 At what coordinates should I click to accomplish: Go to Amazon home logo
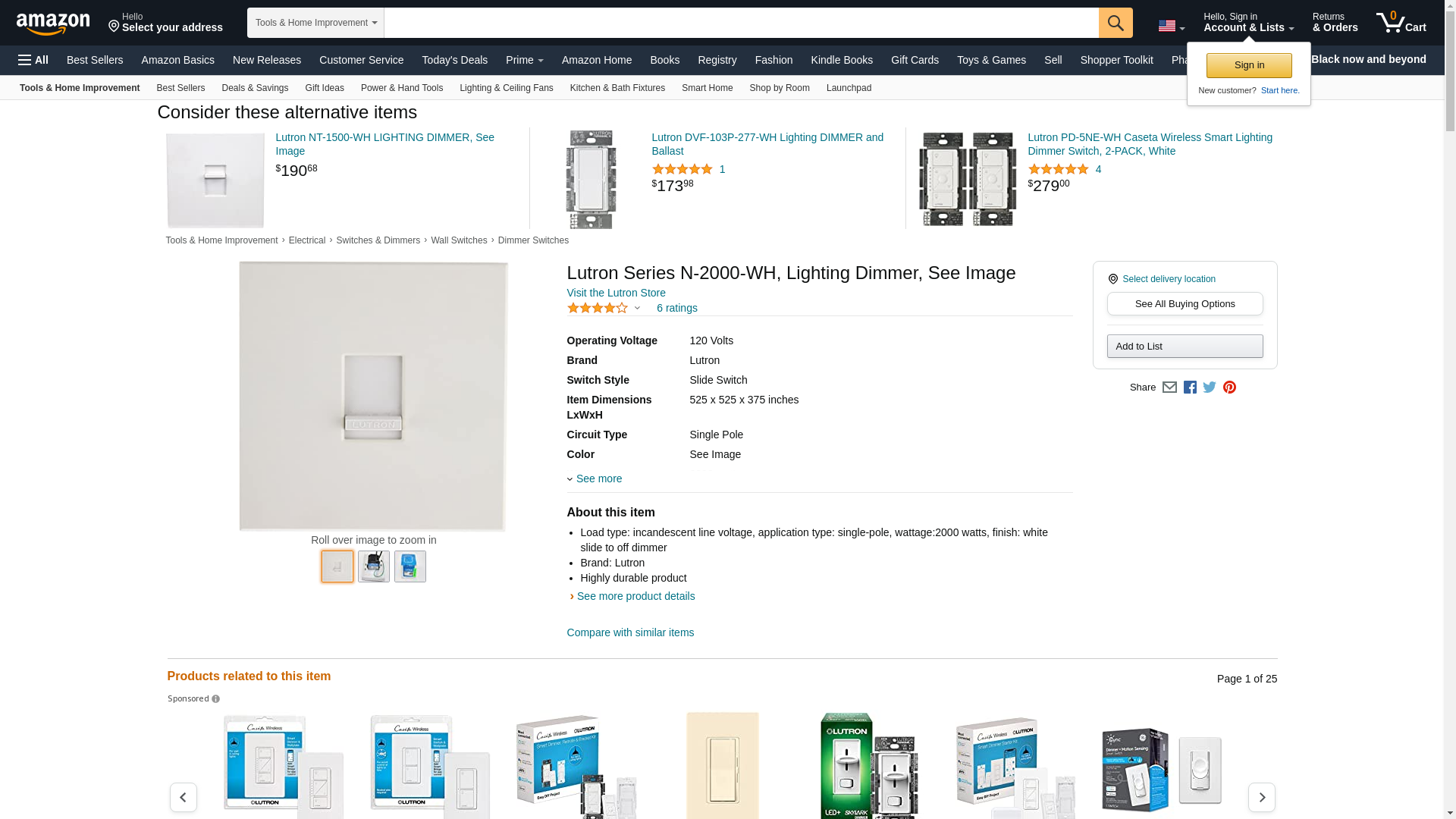pyautogui.click(x=53, y=24)
